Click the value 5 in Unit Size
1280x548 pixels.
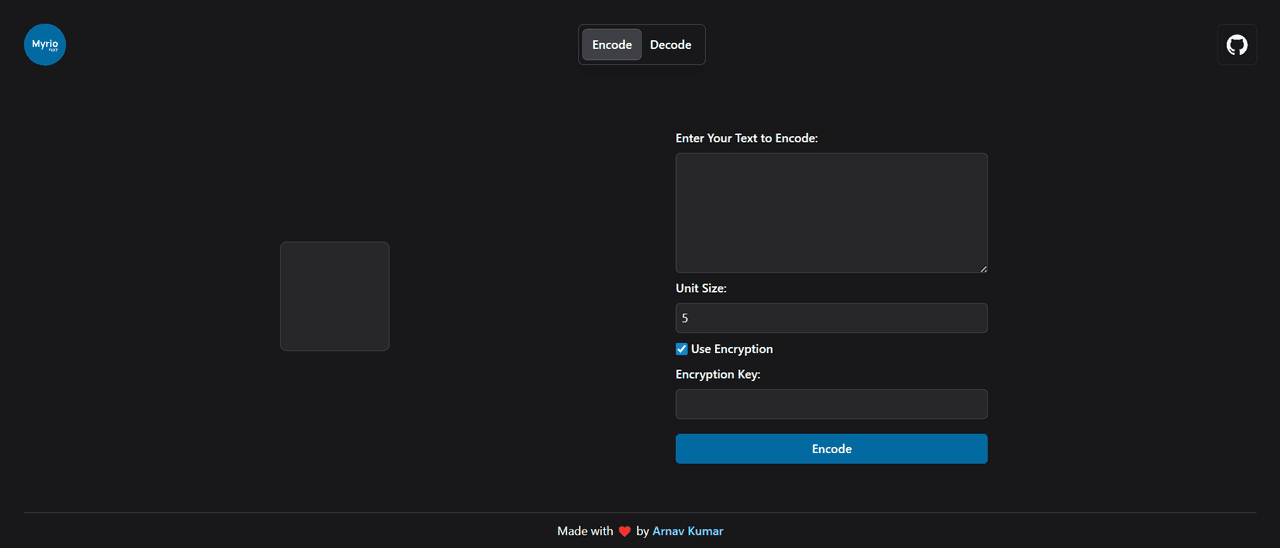point(685,318)
